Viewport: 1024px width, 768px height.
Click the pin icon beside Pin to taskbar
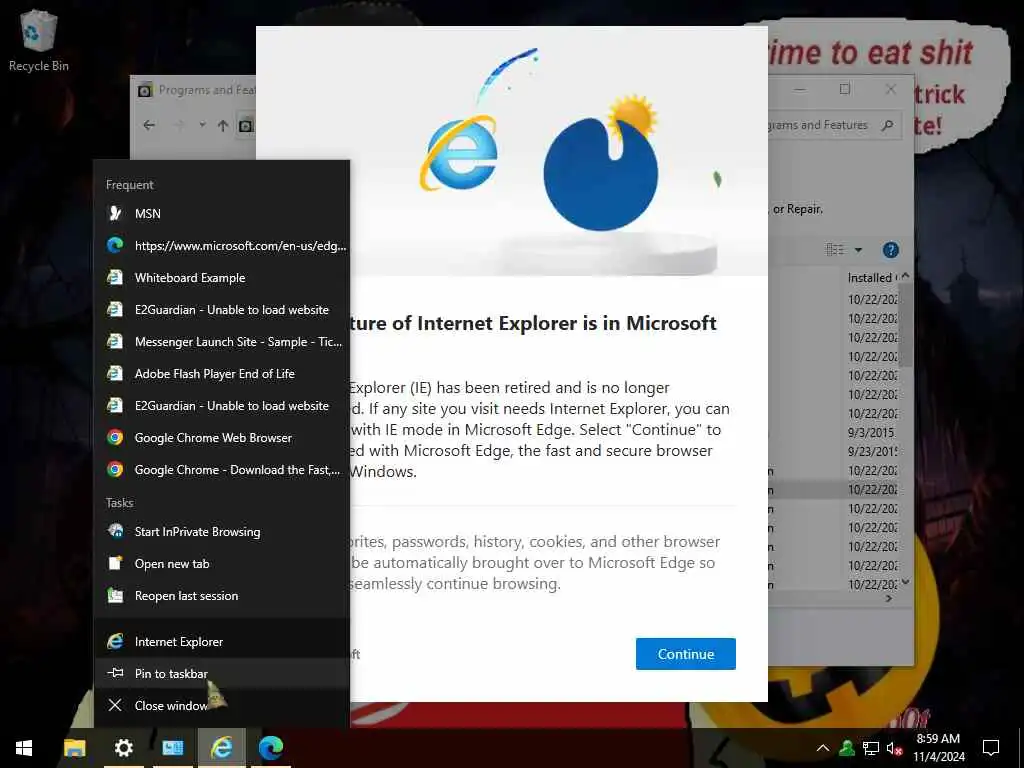(115, 673)
